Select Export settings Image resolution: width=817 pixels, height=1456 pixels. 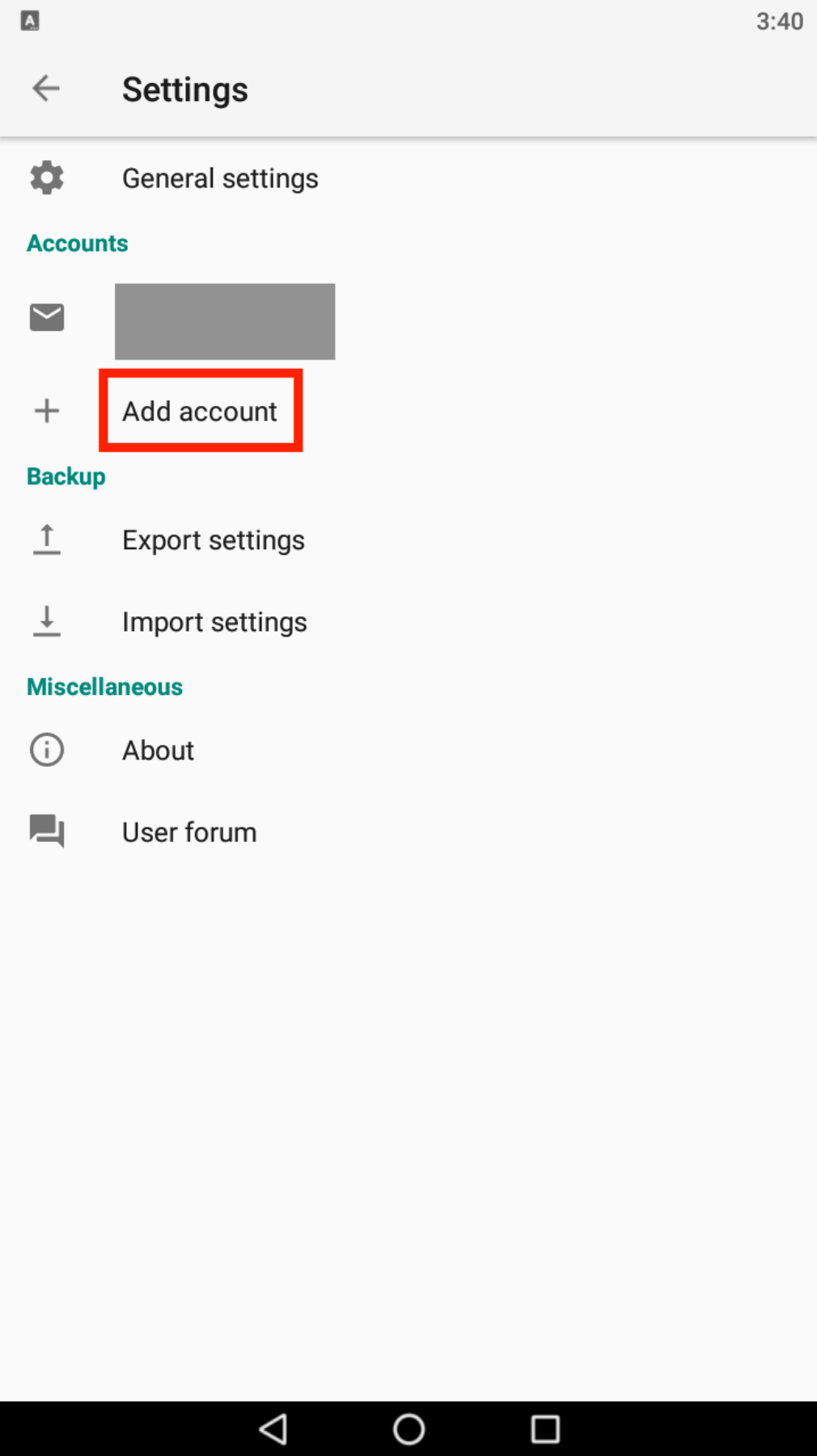[x=213, y=540]
